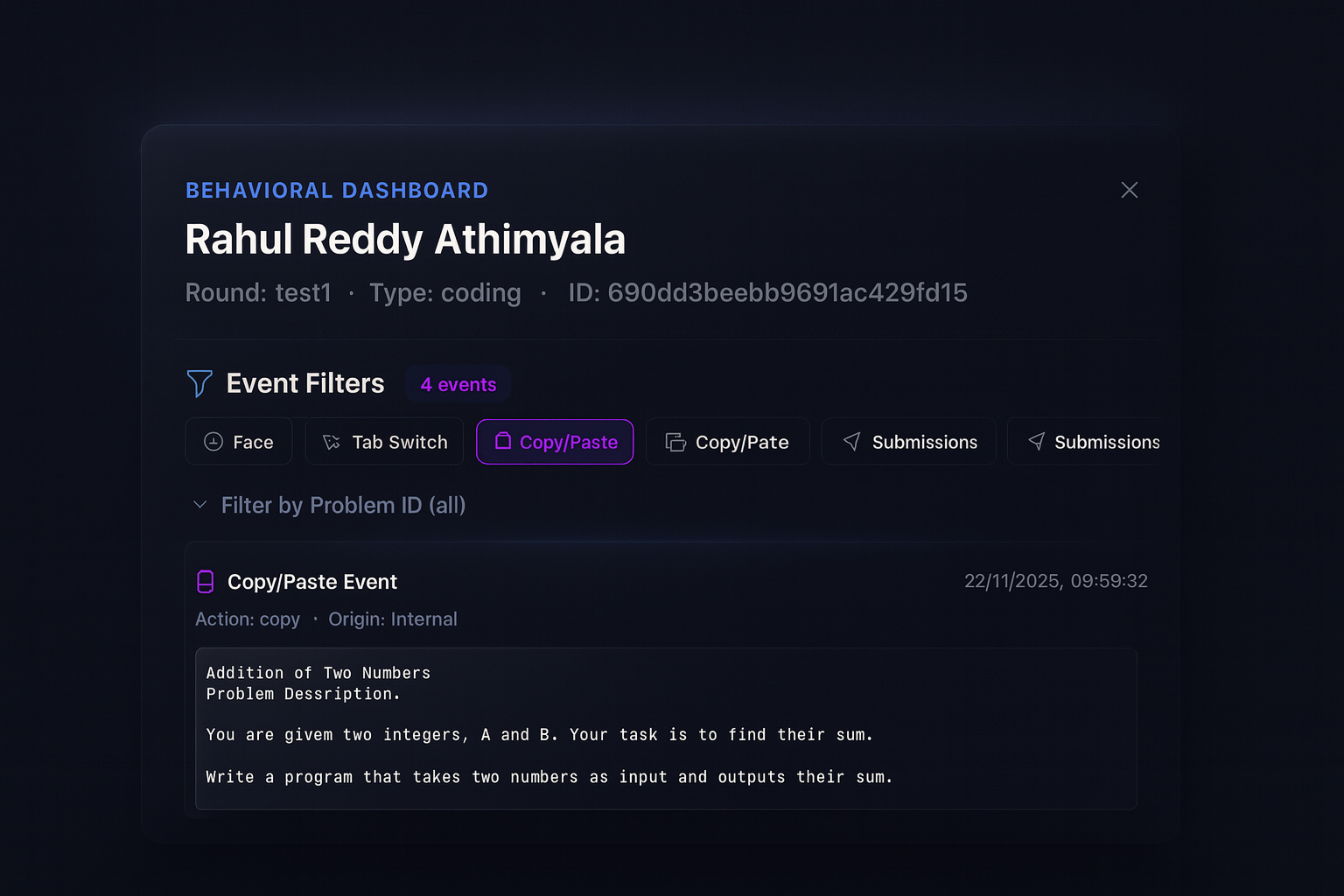Toggle the highlighted purple Copy/Paste filter
Image resolution: width=1344 pixels, height=896 pixels.
[x=555, y=442]
